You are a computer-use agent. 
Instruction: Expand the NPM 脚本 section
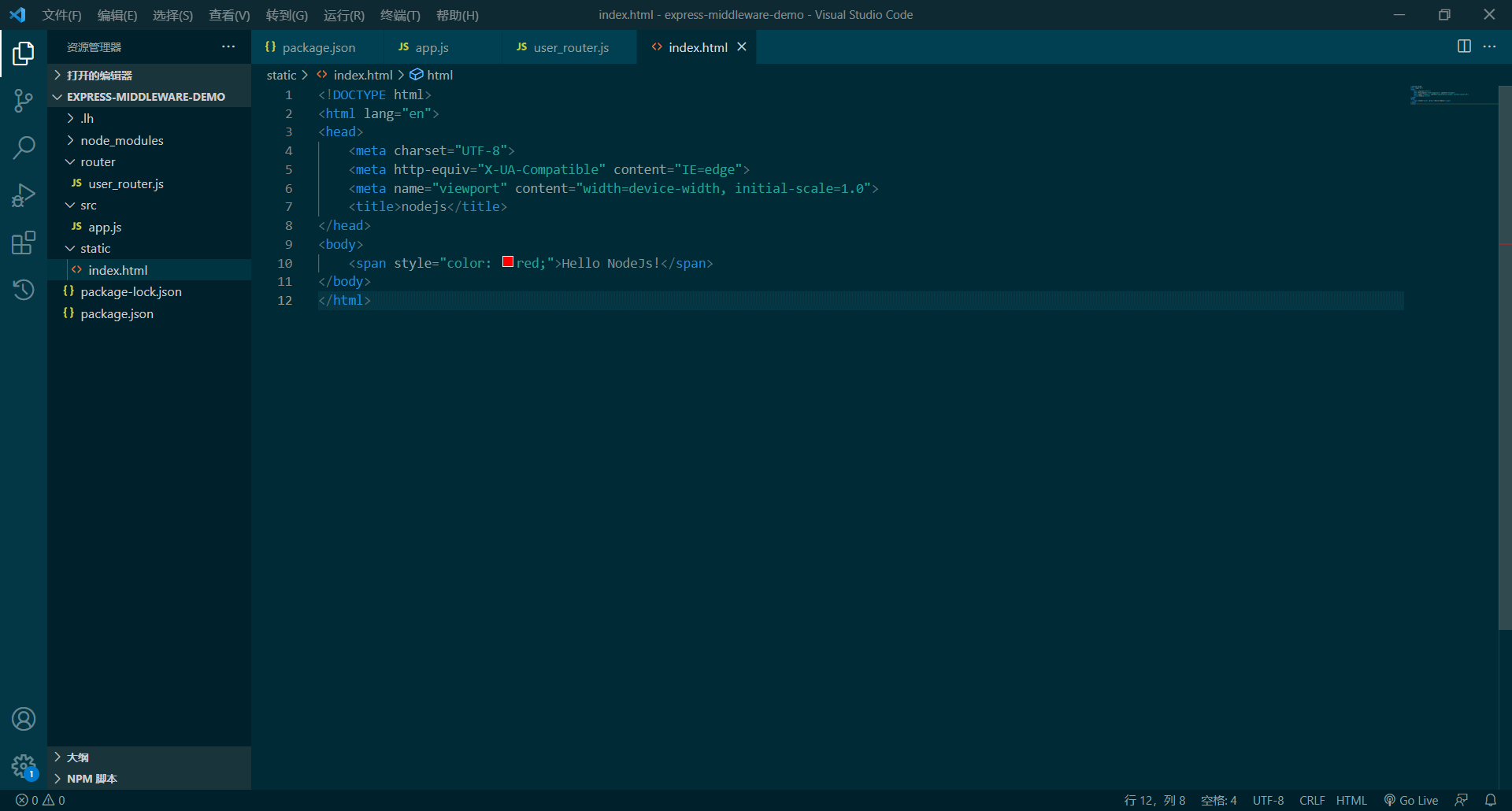[x=150, y=779]
